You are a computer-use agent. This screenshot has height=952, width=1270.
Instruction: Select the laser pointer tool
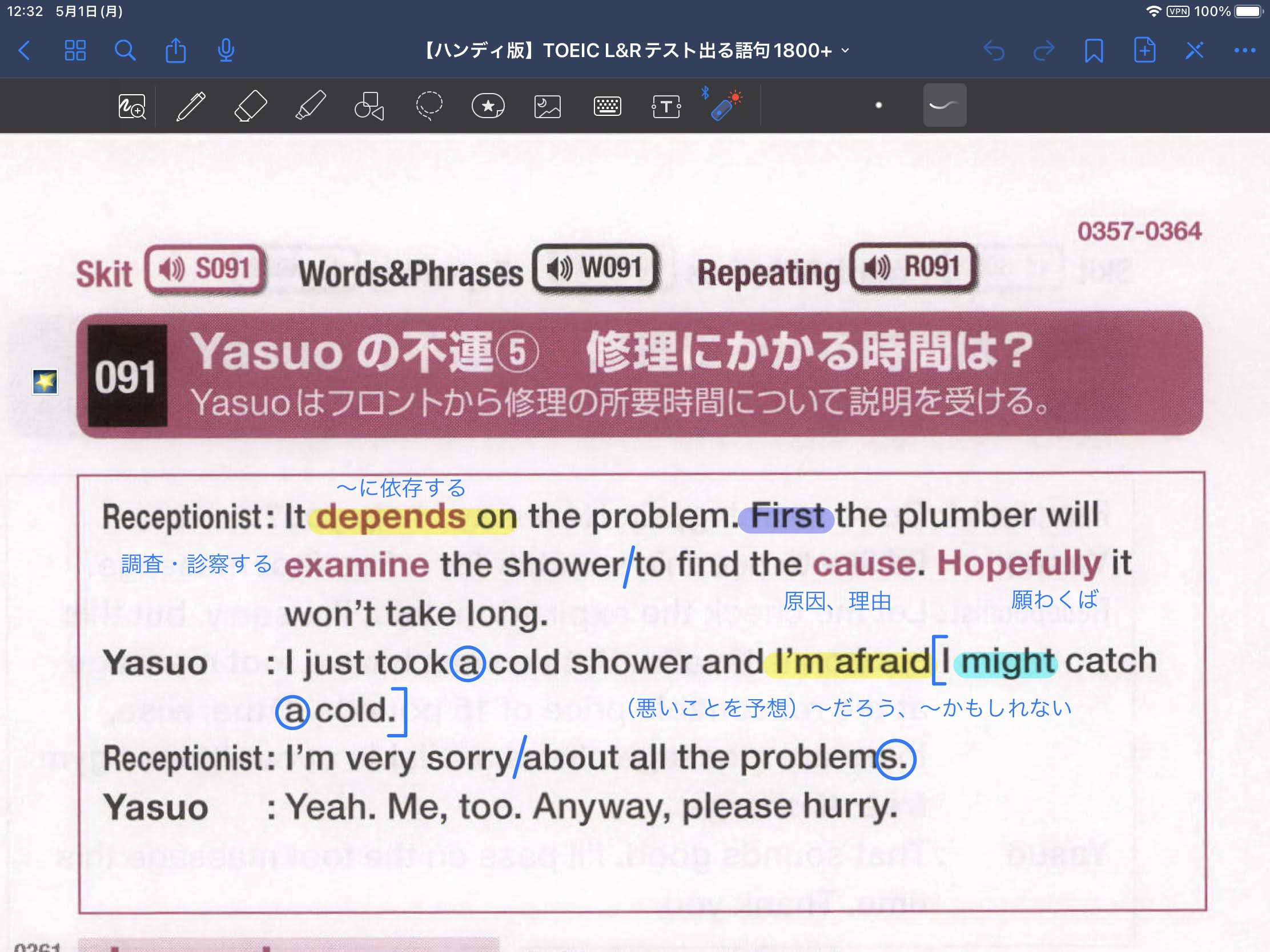pyautogui.click(x=723, y=104)
